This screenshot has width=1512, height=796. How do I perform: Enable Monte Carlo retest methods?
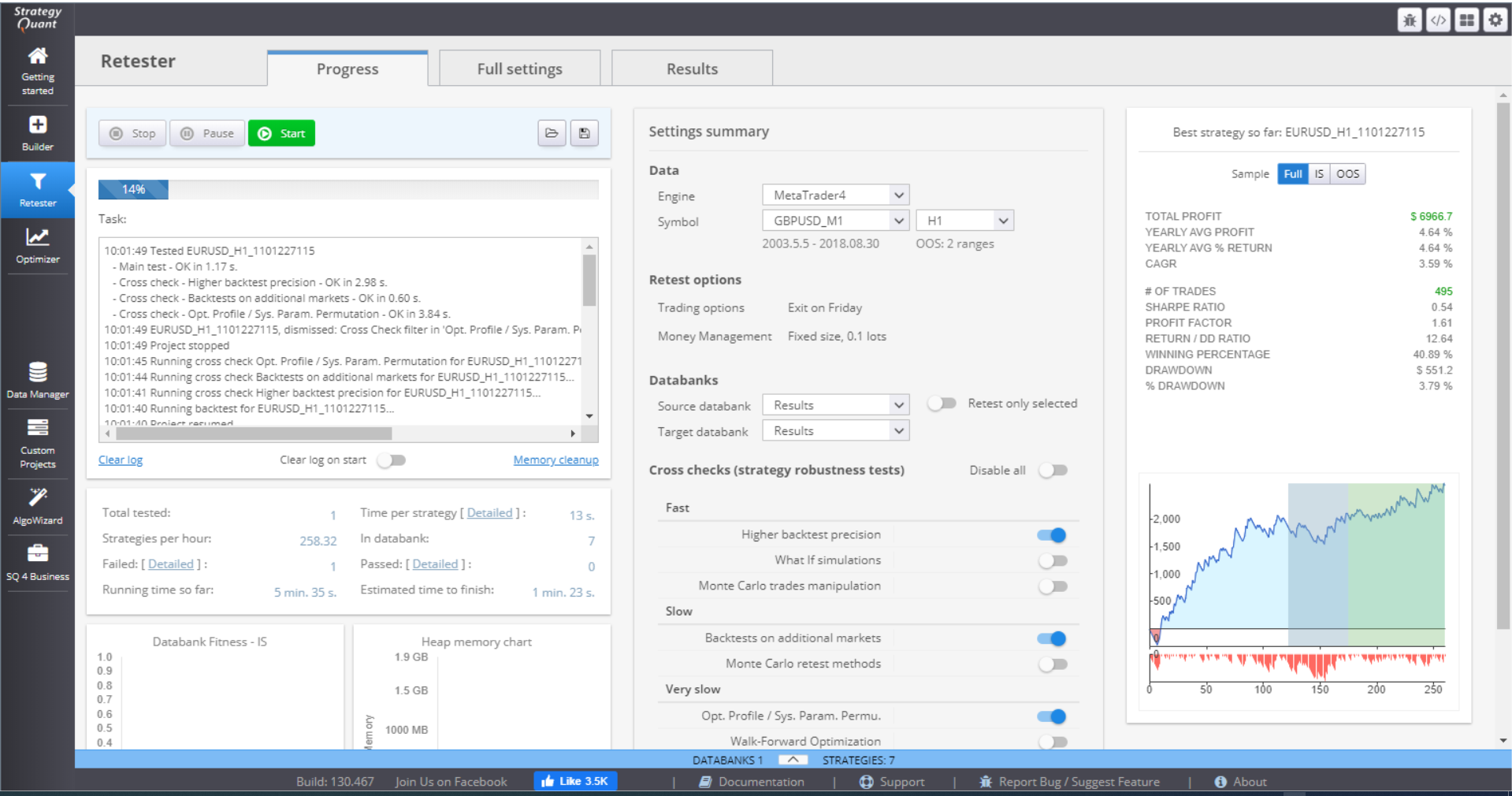pos(1053,664)
